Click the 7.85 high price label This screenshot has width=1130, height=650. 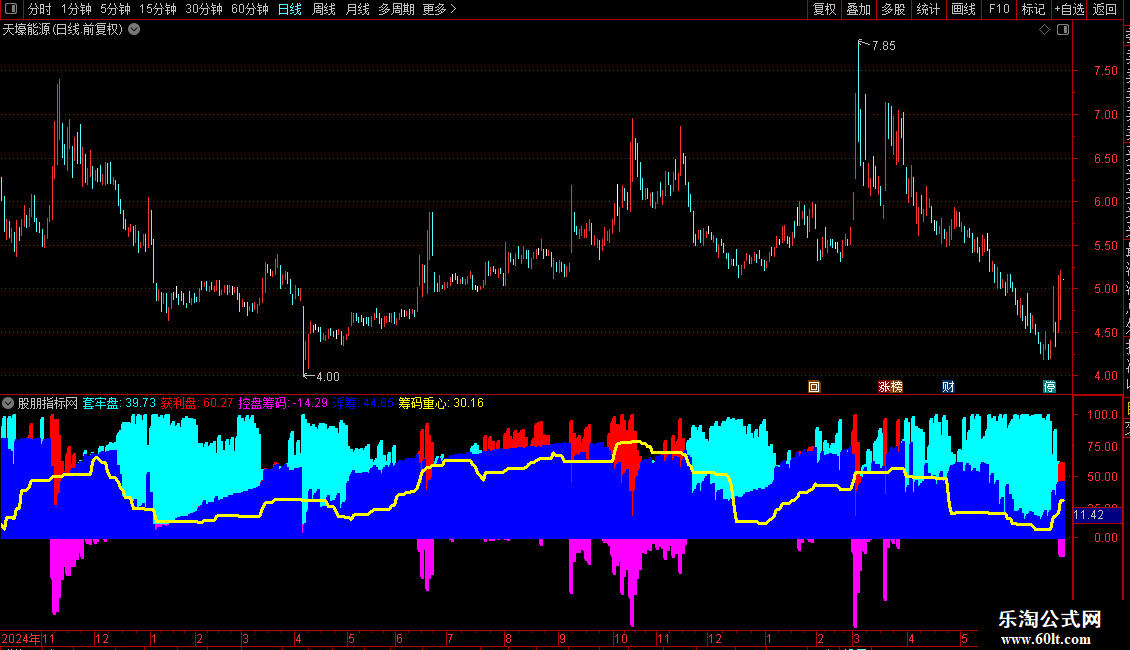pos(884,46)
